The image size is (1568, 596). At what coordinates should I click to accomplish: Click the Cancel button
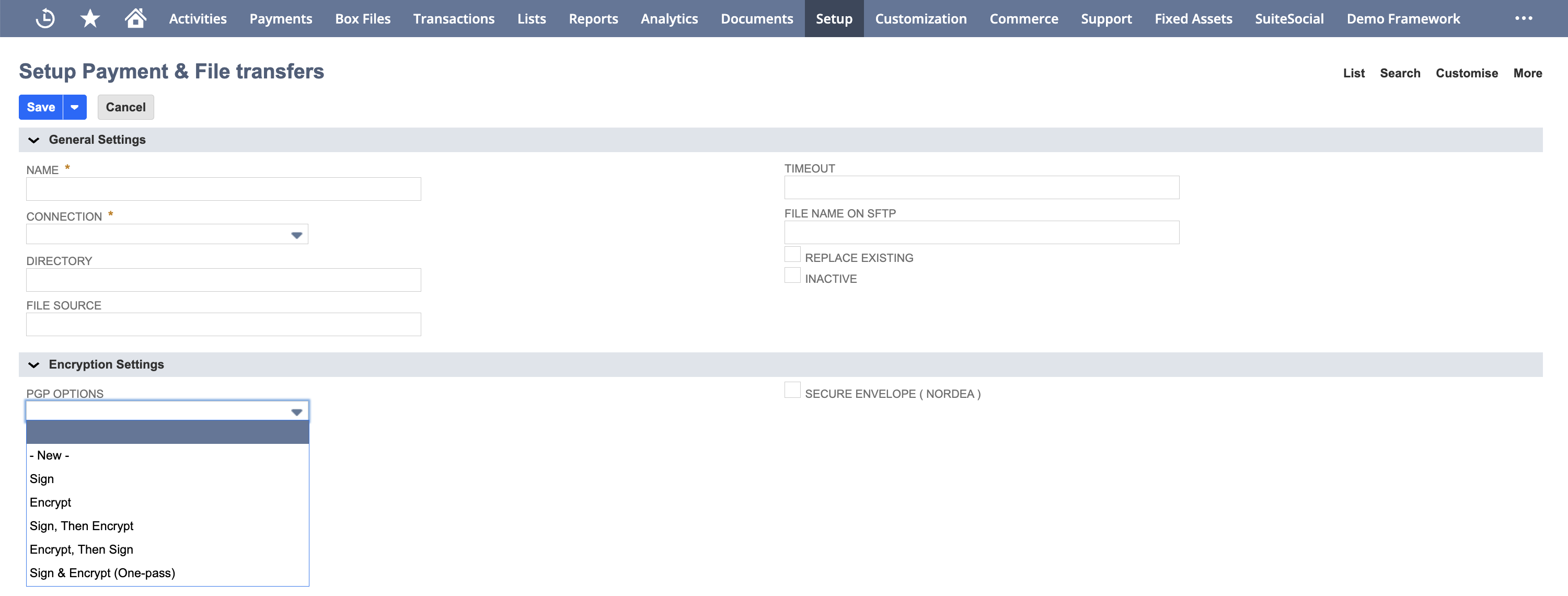point(125,107)
